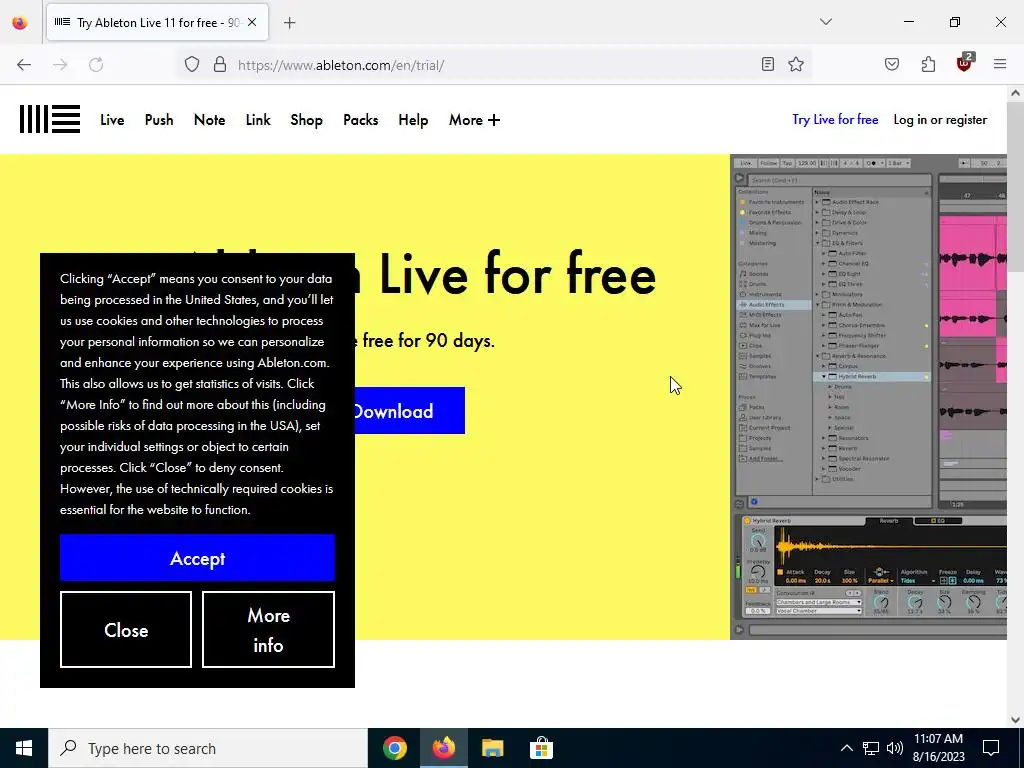Click the Firefox icon left of the tab
The height and width of the screenshot is (768, 1024).
coord(20,23)
